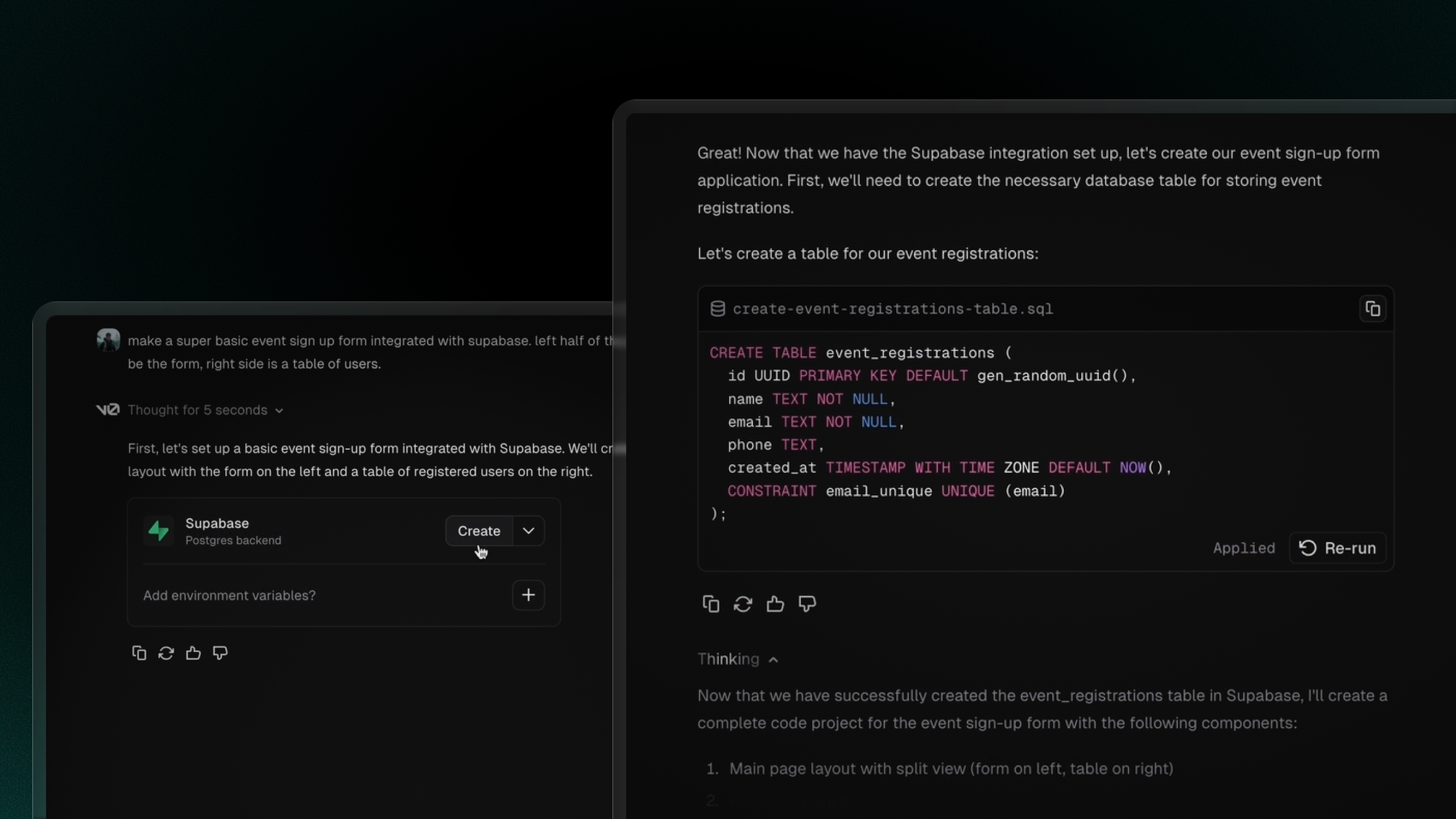The height and width of the screenshot is (819, 1456).
Task: Copy the SQL code block contents
Action: 1372,309
